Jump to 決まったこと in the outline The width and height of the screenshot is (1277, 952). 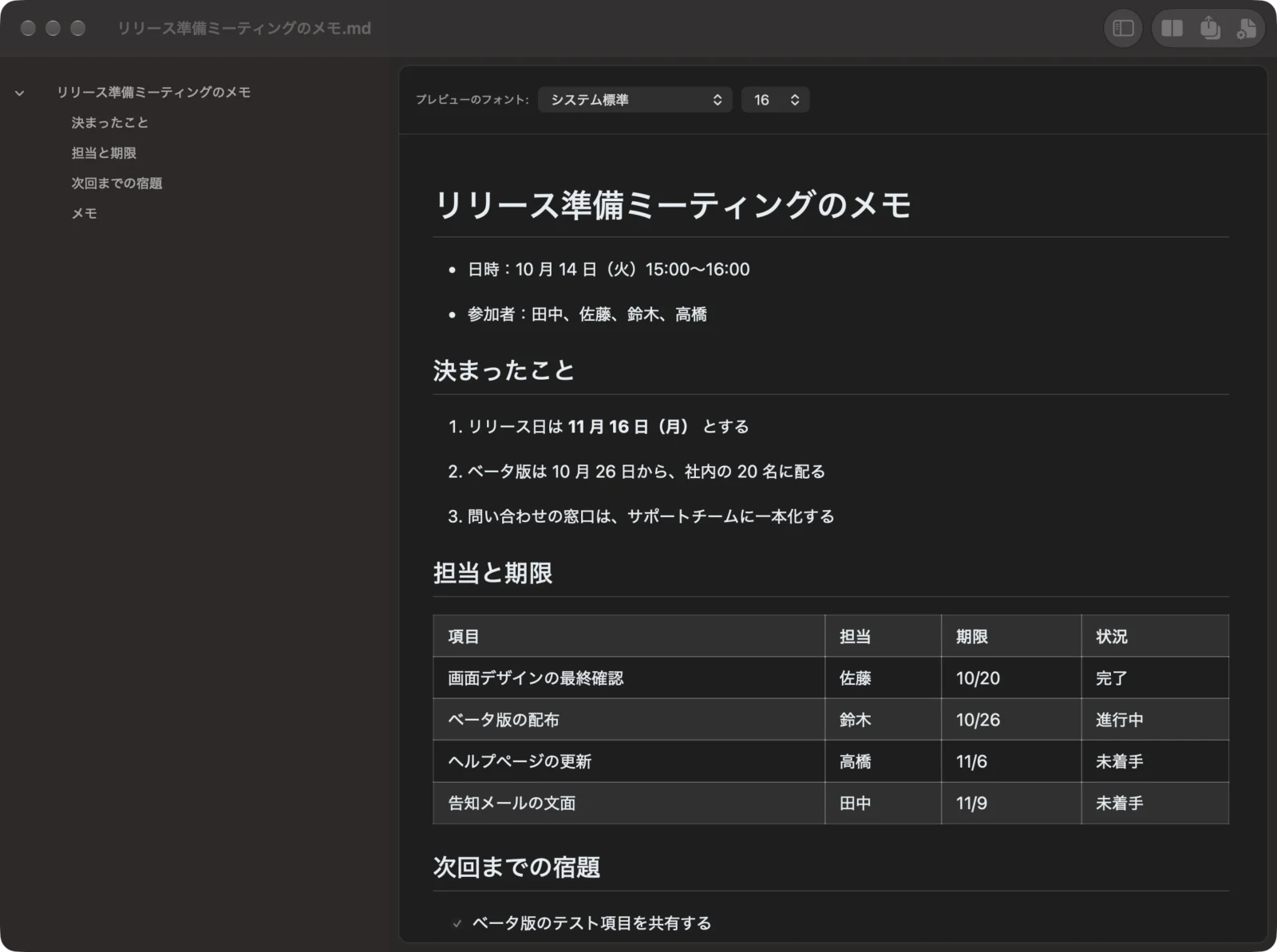click(110, 123)
